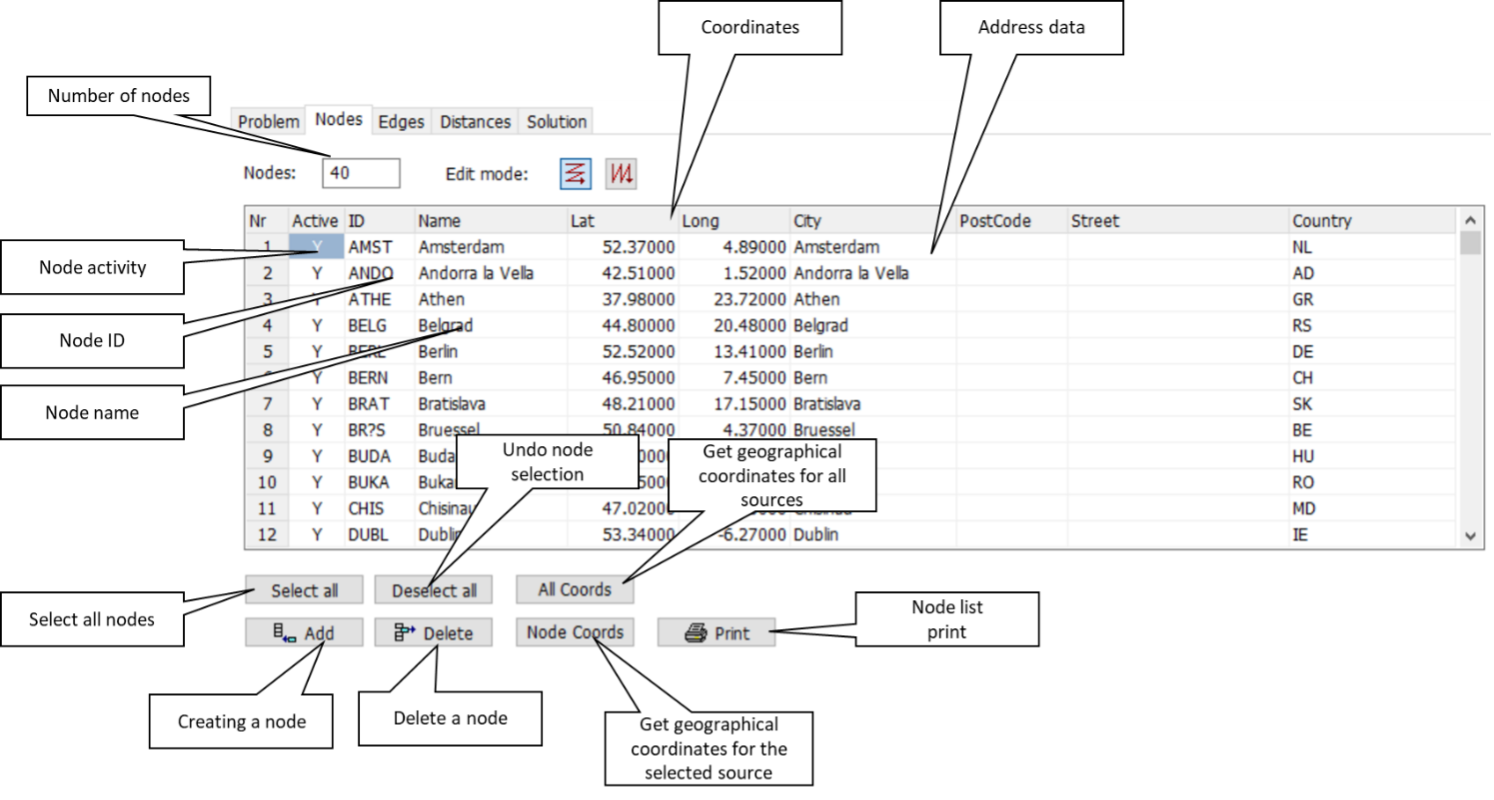Image resolution: width=1494 pixels, height=800 pixels.
Task: Open the Edges tab
Action: coord(401,121)
